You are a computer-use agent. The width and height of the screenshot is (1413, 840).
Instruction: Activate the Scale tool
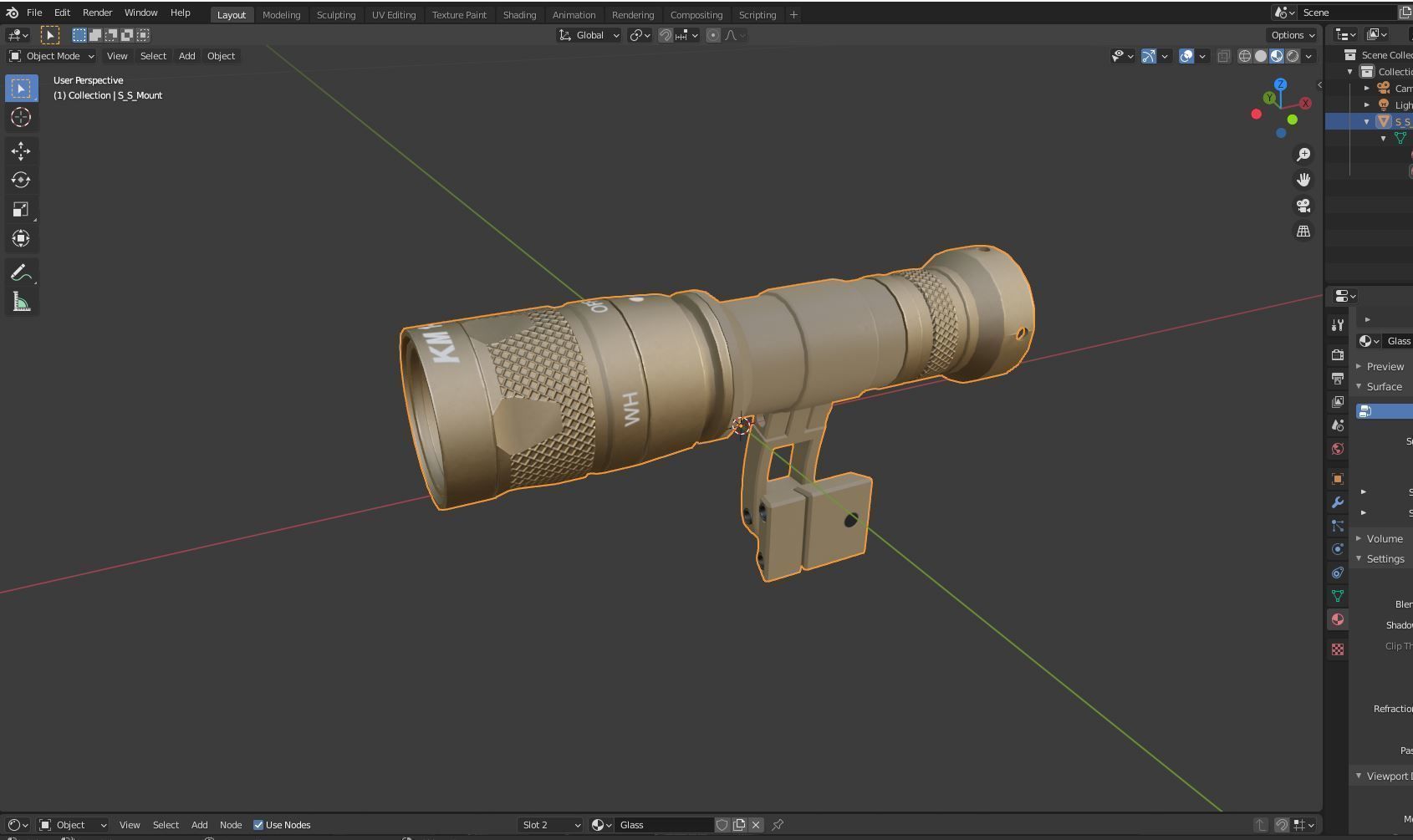pyautogui.click(x=21, y=210)
